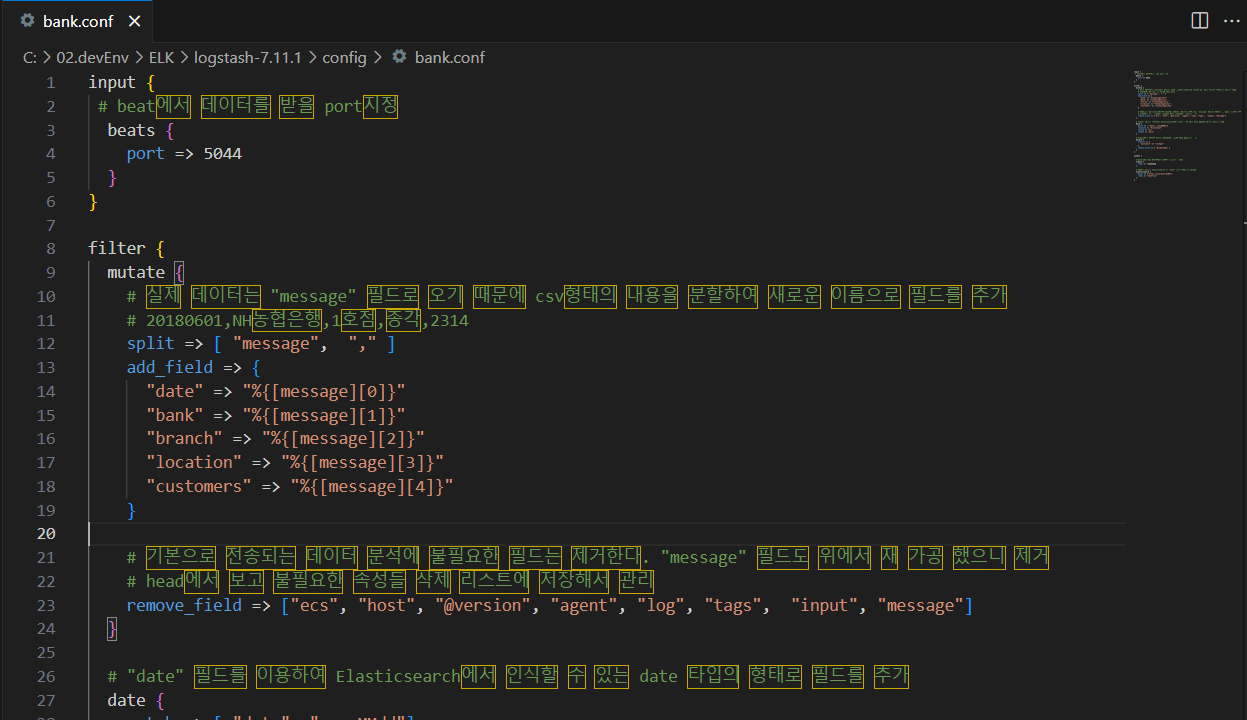The height and width of the screenshot is (720, 1247).
Task: Click the mutate keyword on line 9
Action: [137, 272]
